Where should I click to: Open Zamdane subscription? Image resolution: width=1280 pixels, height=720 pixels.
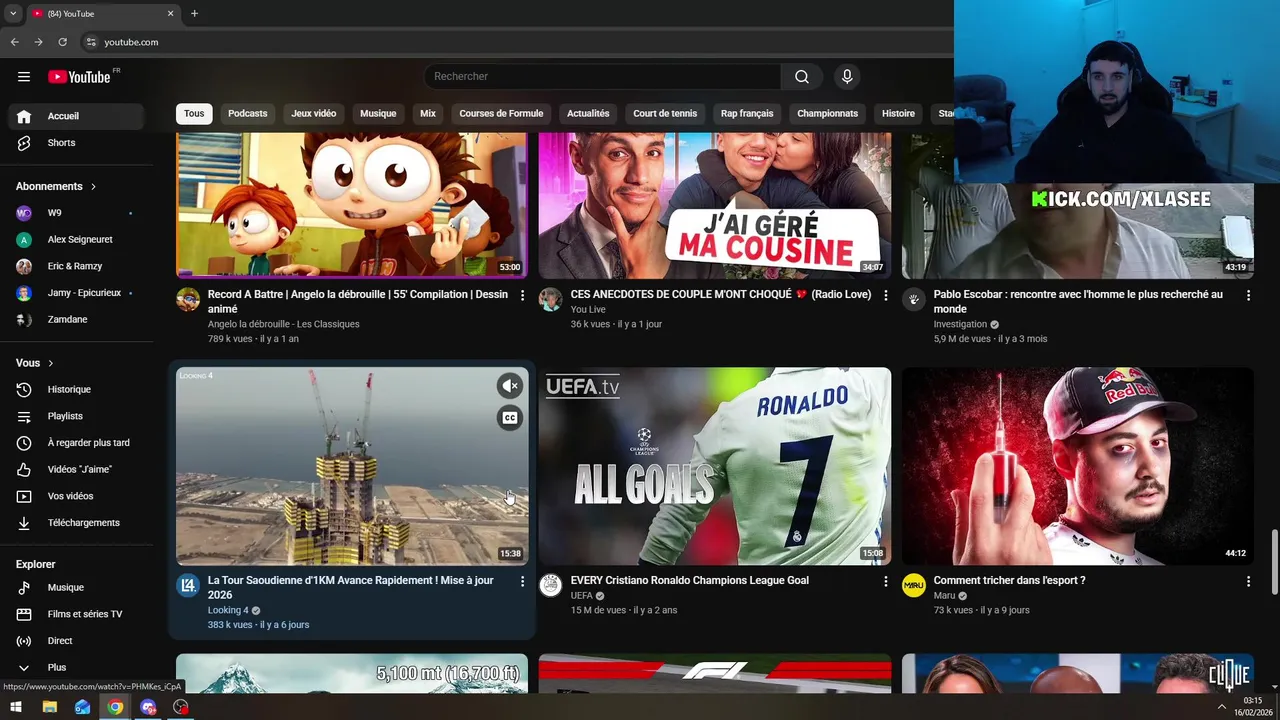(76, 320)
